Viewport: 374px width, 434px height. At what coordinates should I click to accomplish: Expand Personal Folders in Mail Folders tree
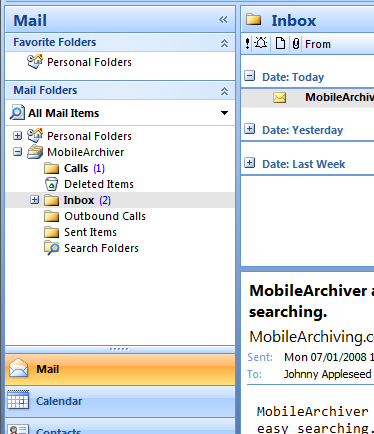(17, 136)
